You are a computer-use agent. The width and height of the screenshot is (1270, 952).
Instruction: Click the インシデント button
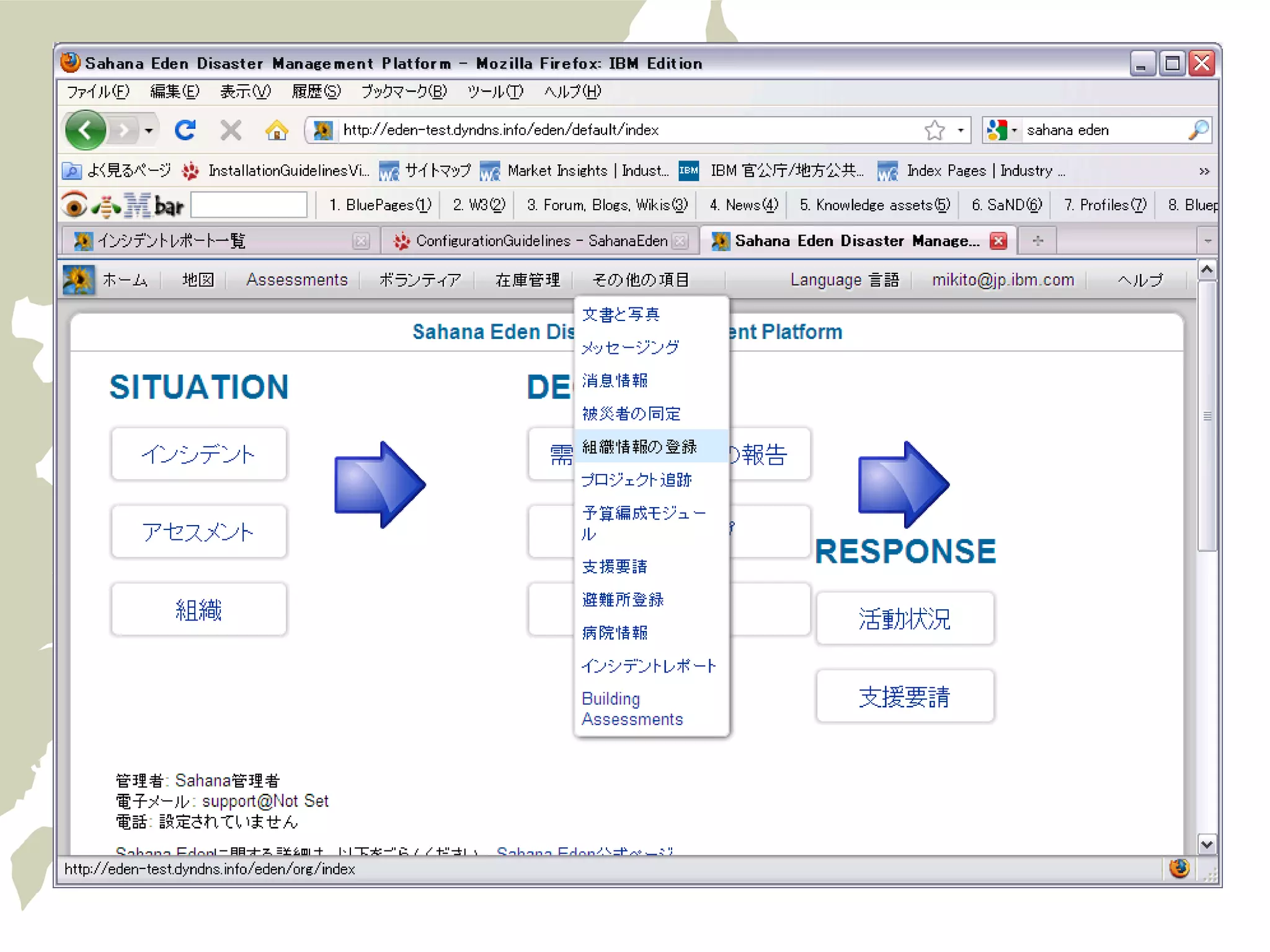pyautogui.click(x=198, y=454)
